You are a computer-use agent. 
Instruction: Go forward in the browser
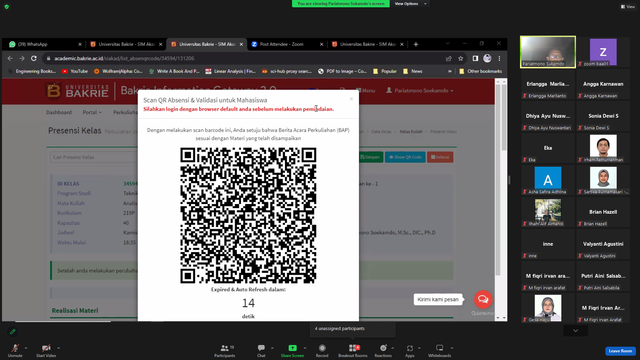(x=22, y=58)
